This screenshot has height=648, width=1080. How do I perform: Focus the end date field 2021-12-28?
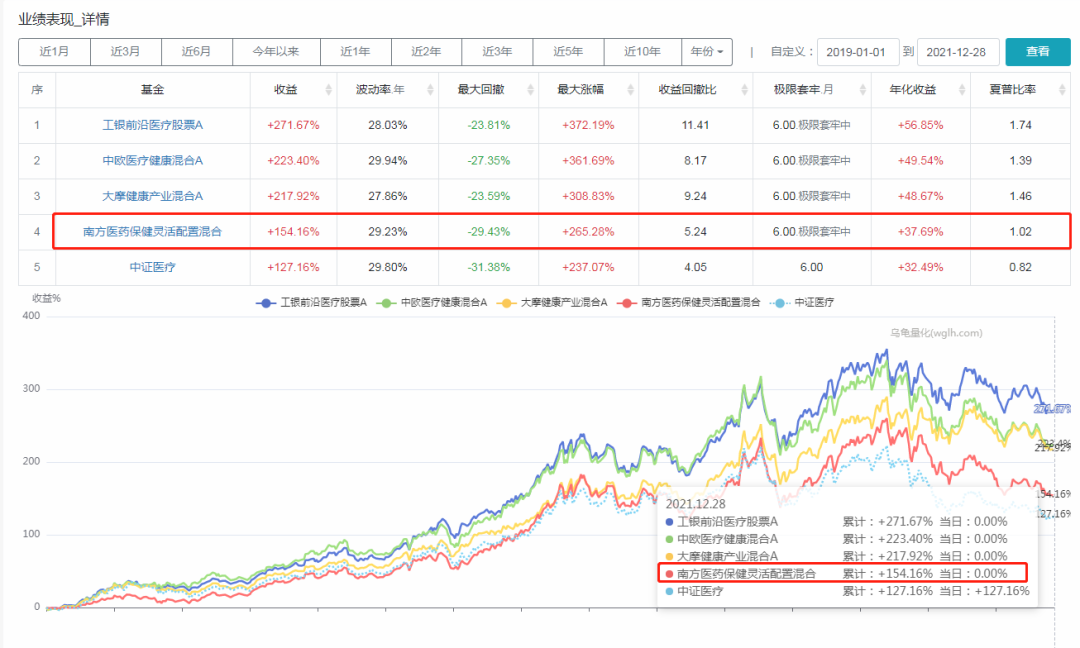click(x=957, y=52)
